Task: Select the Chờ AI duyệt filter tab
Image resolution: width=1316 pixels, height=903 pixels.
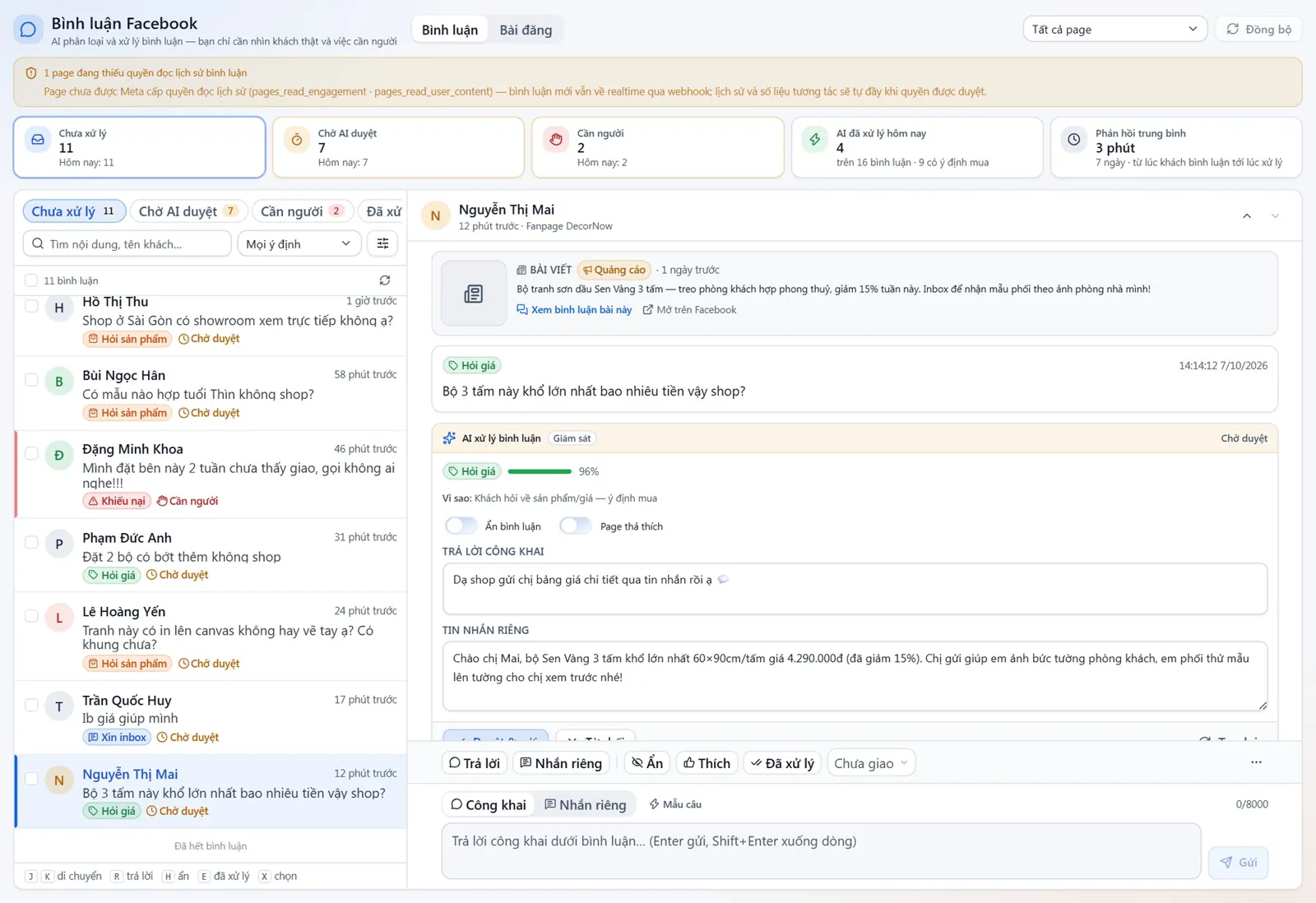Action: click(x=188, y=211)
